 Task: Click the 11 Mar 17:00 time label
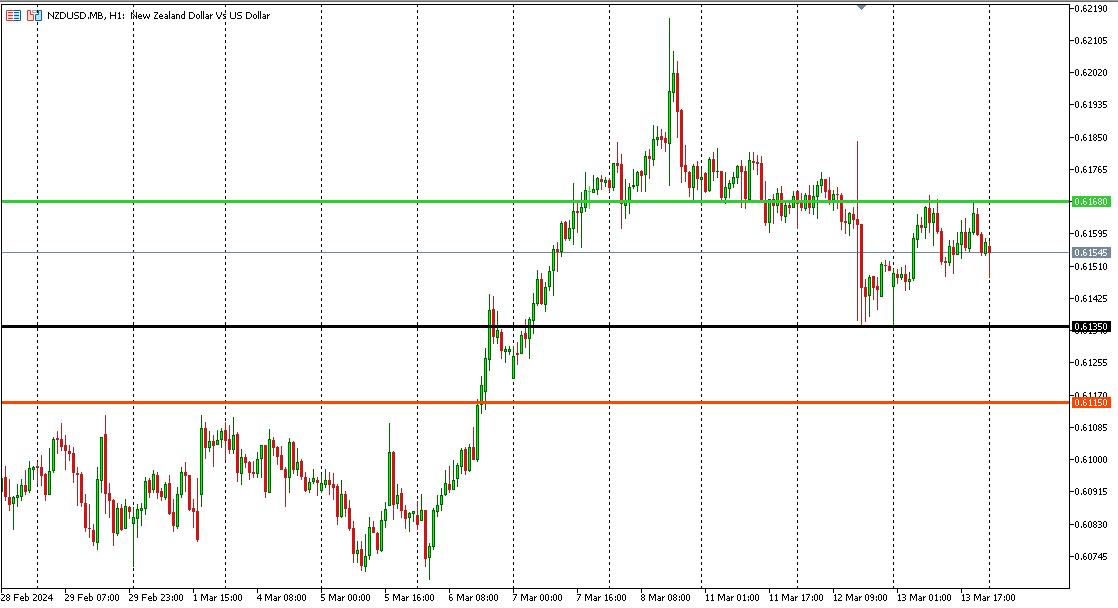pos(796,597)
